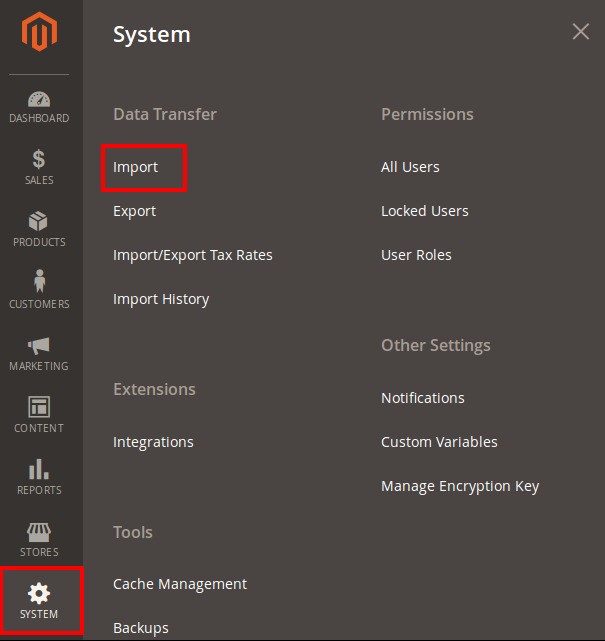Open the Sales dollar icon
605x641 pixels.
click(39, 160)
